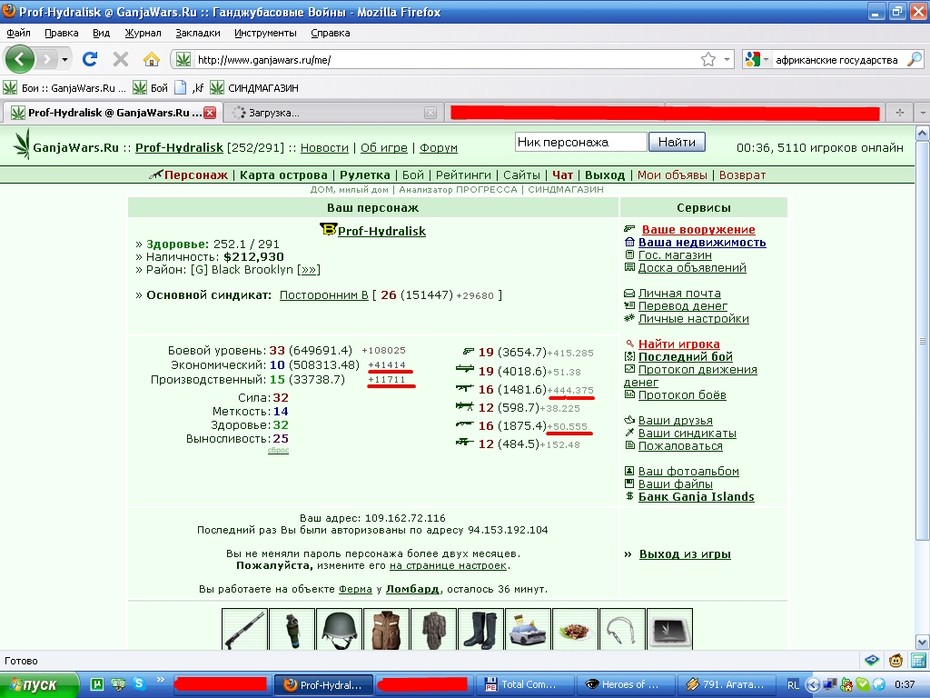
Task: Open the Правка menu
Action: (x=61, y=33)
